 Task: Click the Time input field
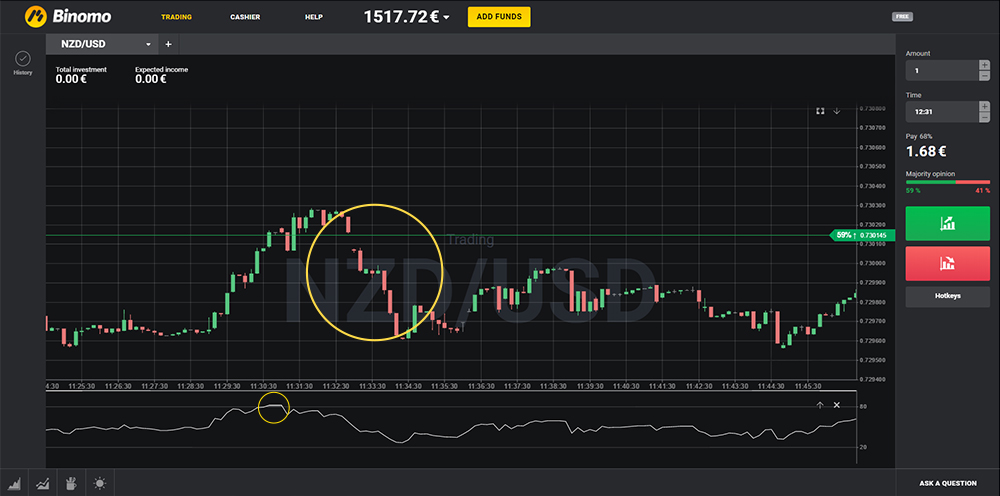tap(940, 111)
